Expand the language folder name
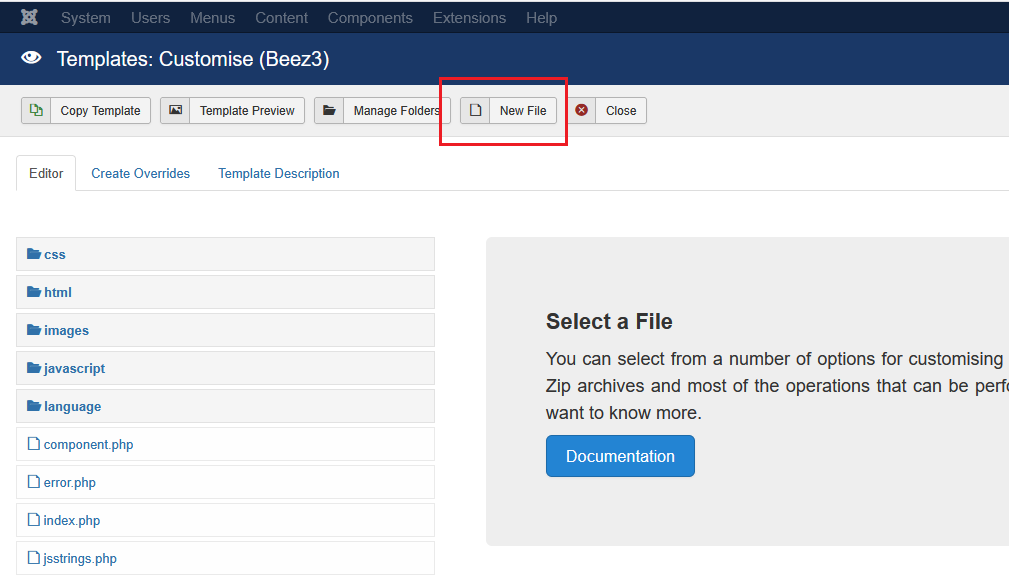 coord(72,407)
